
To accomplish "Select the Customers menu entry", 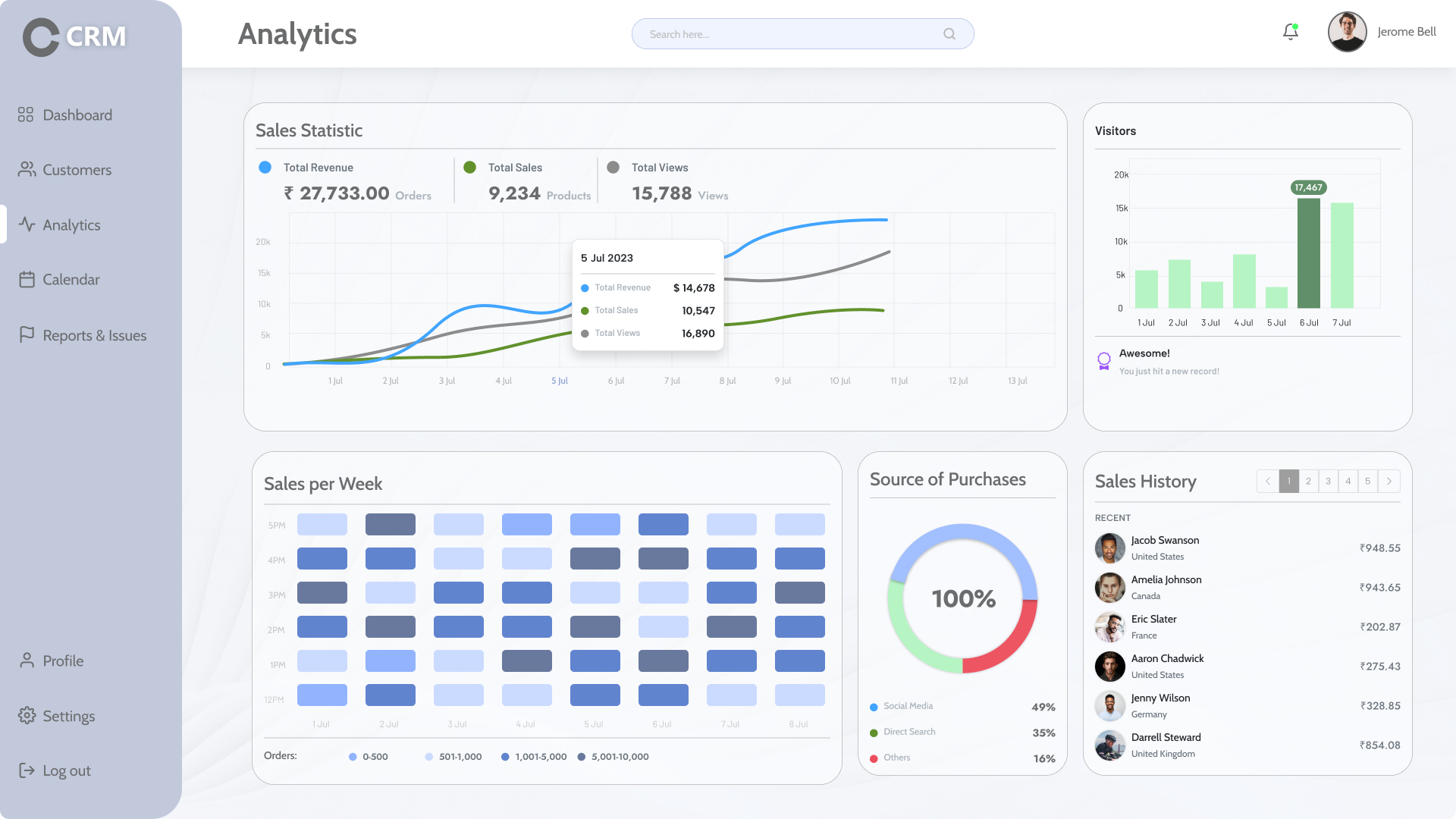I will (x=77, y=169).
